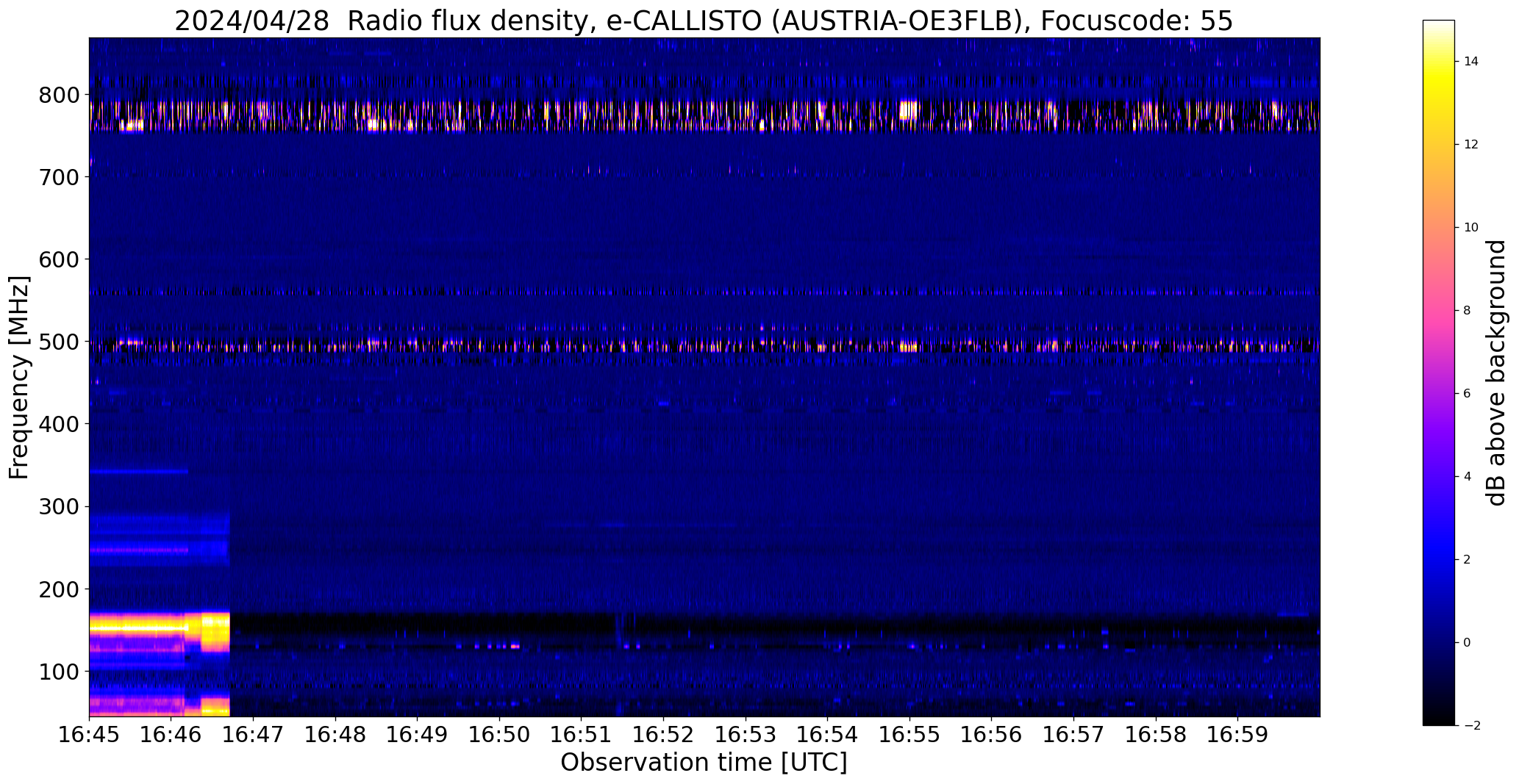The width and height of the screenshot is (1519, 784).
Task: Click the 16:54 time tick label
Action: pos(828,735)
